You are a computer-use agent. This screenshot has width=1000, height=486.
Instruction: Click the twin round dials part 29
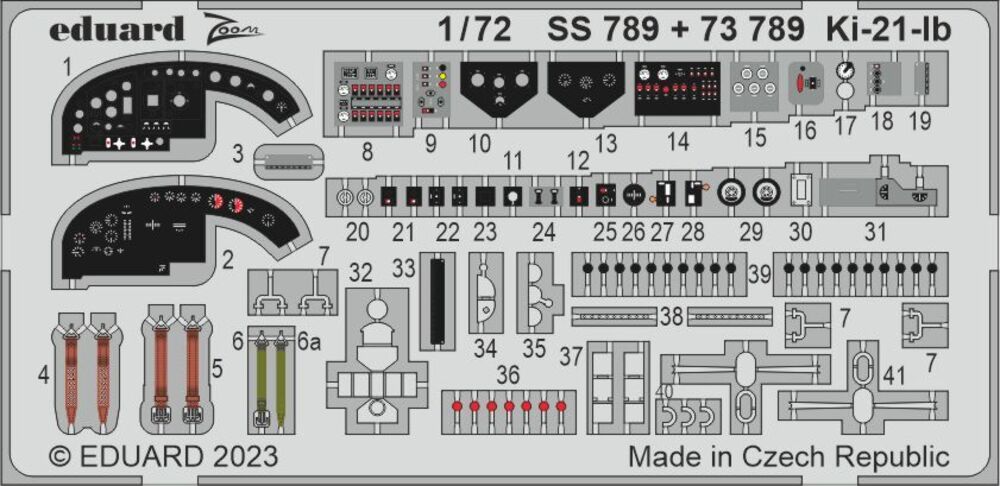coord(750,190)
